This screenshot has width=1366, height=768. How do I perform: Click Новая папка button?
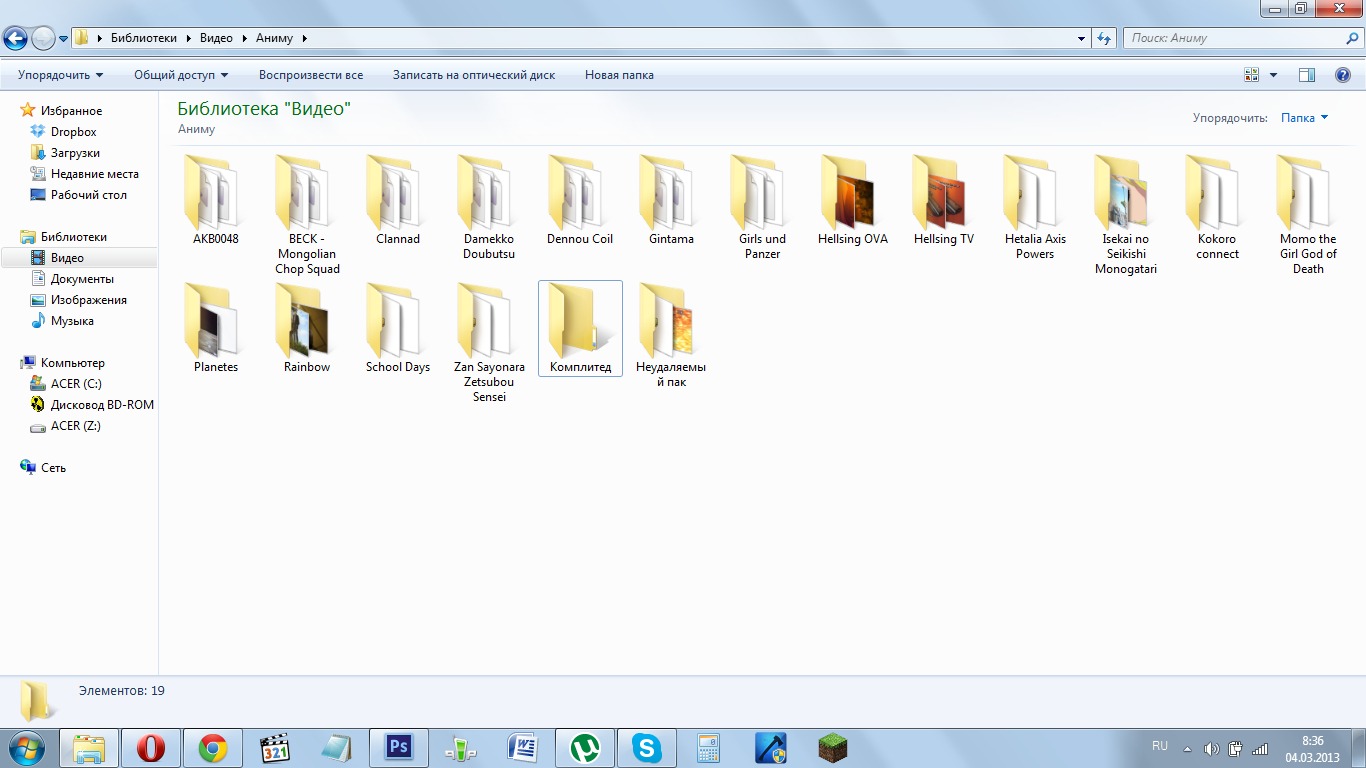pyautogui.click(x=619, y=75)
